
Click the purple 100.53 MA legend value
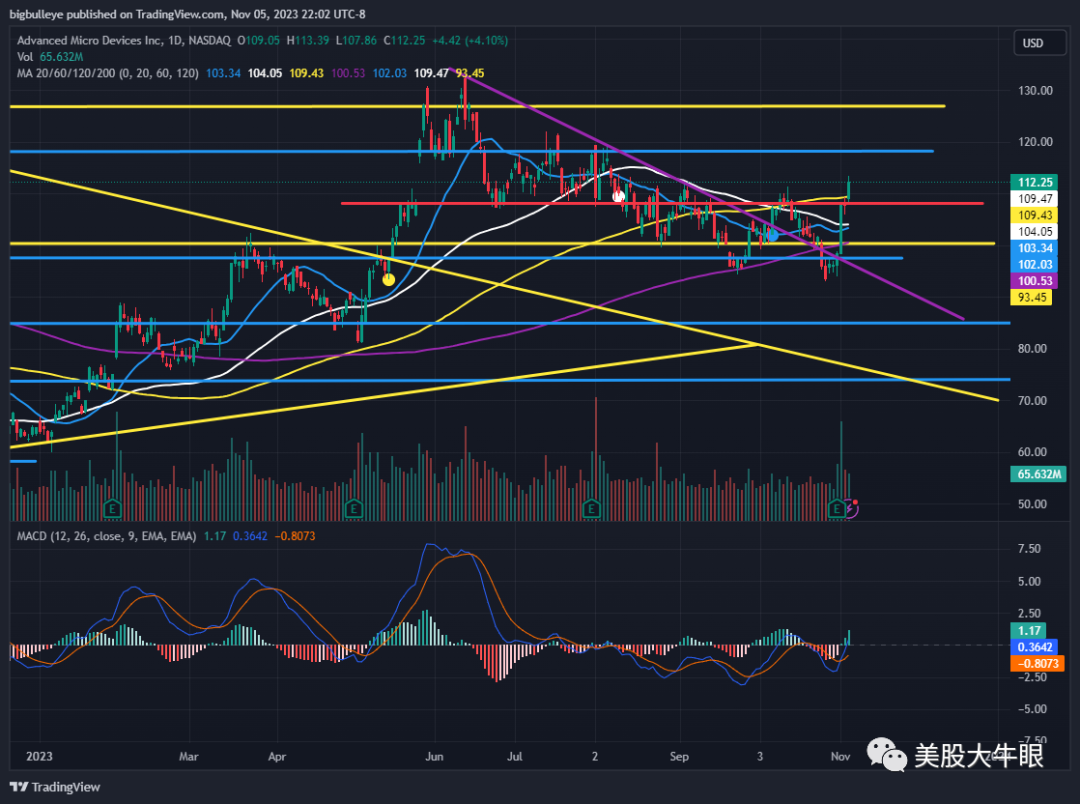point(348,73)
